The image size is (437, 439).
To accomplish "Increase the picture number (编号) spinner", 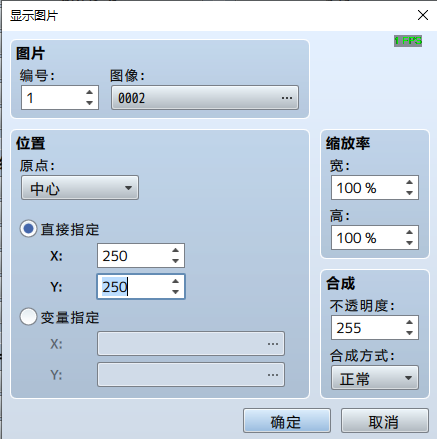I will coord(89,92).
